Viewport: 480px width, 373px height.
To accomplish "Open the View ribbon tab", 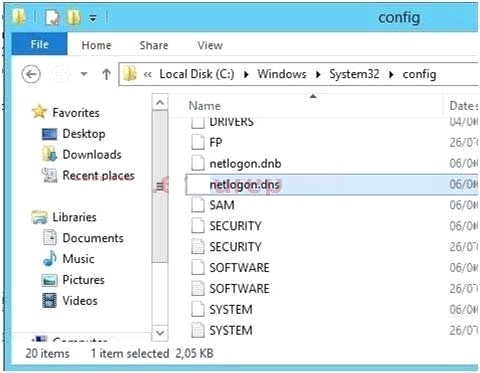I will click(210, 45).
